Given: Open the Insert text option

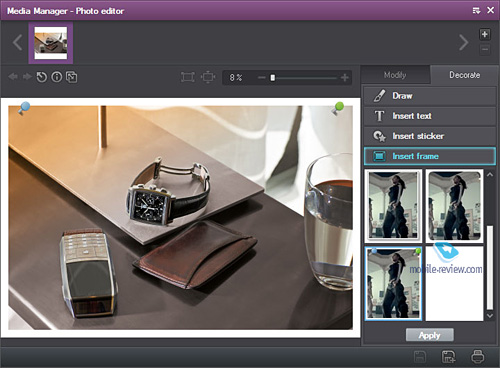Looking at the screenshot, I should (430, 116).
